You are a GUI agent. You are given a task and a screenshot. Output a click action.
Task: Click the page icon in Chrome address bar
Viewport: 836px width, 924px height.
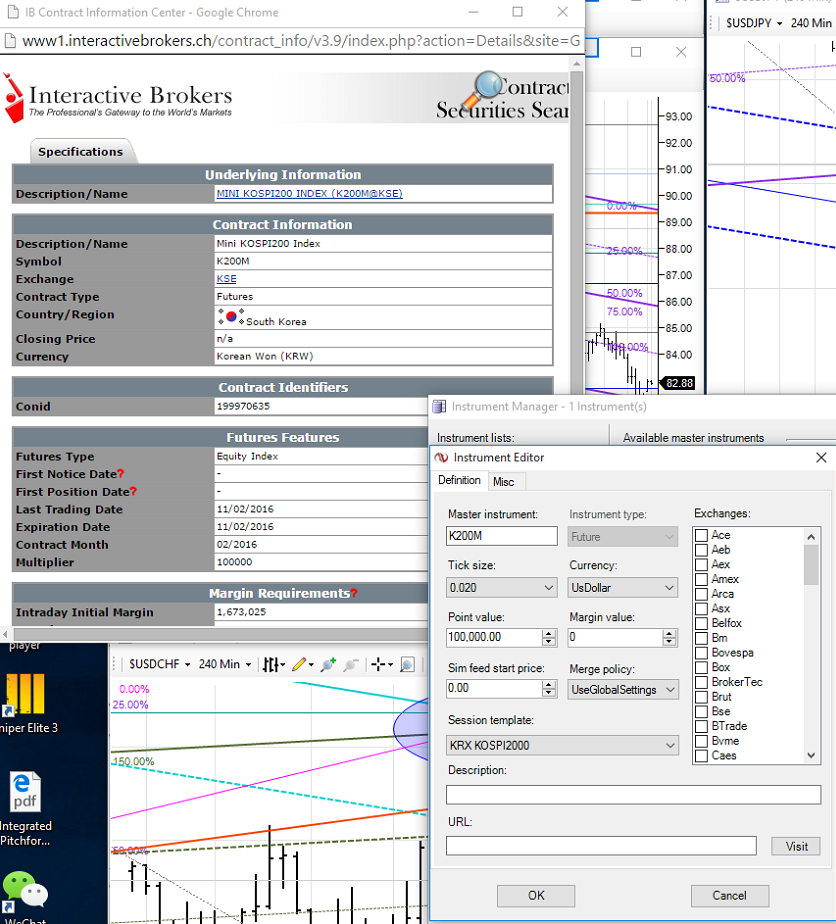(9, 41)
